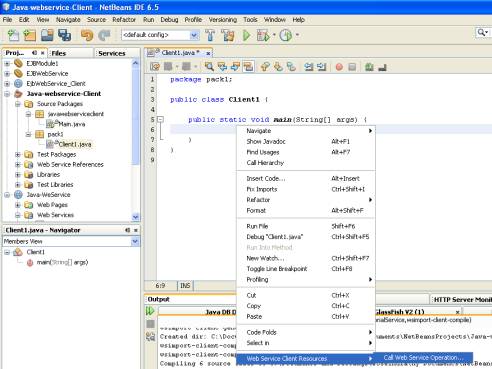Select Client1.java in Projects tree
The image size is (492, 369).
(x=75, y=144)
